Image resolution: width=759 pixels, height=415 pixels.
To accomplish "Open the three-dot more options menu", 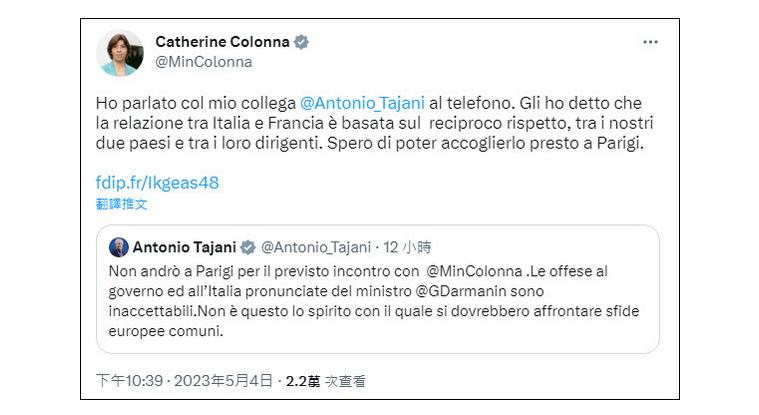I will click(x=650, y=42).
